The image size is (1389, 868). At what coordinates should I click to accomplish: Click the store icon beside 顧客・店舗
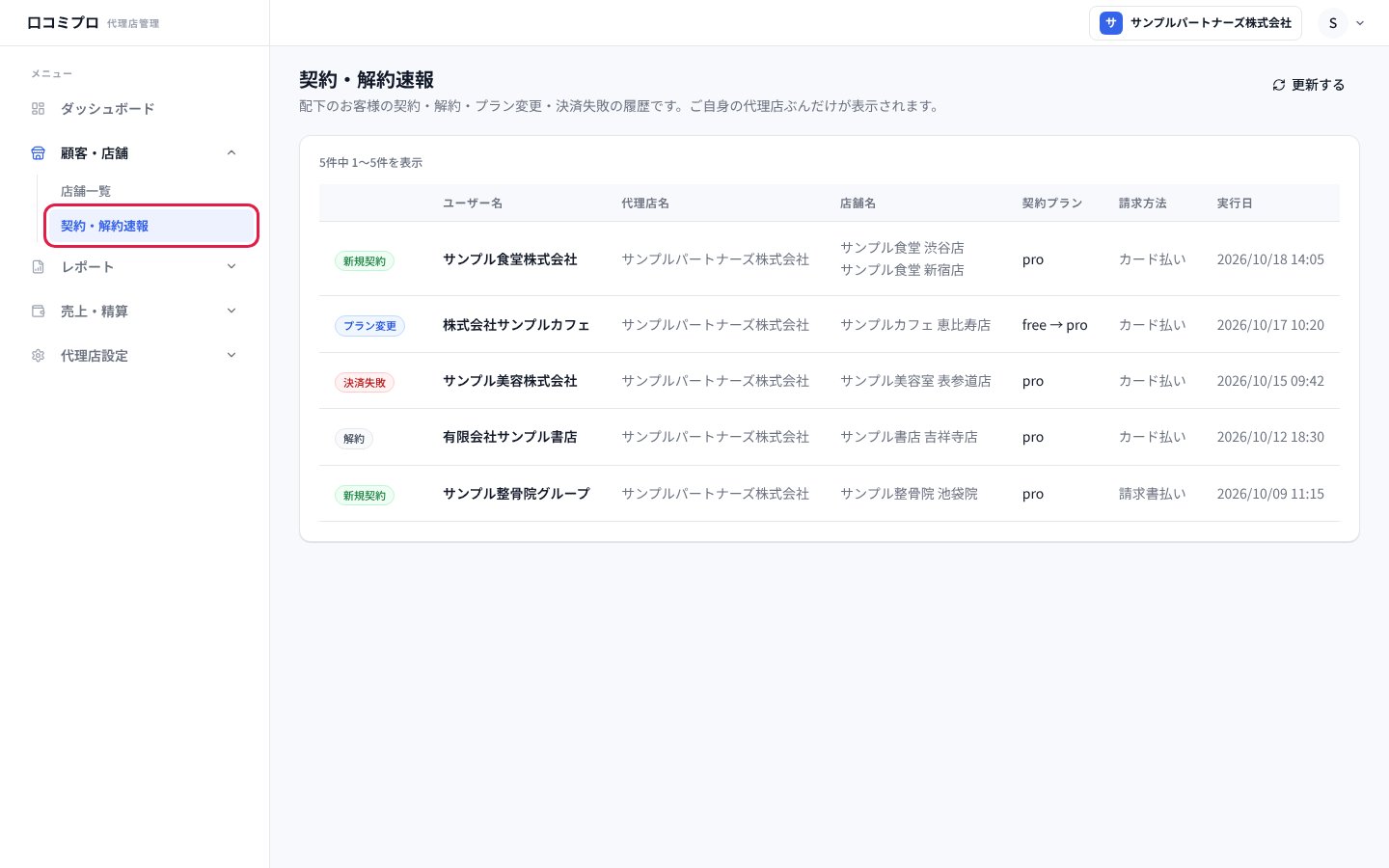point(39,153)
